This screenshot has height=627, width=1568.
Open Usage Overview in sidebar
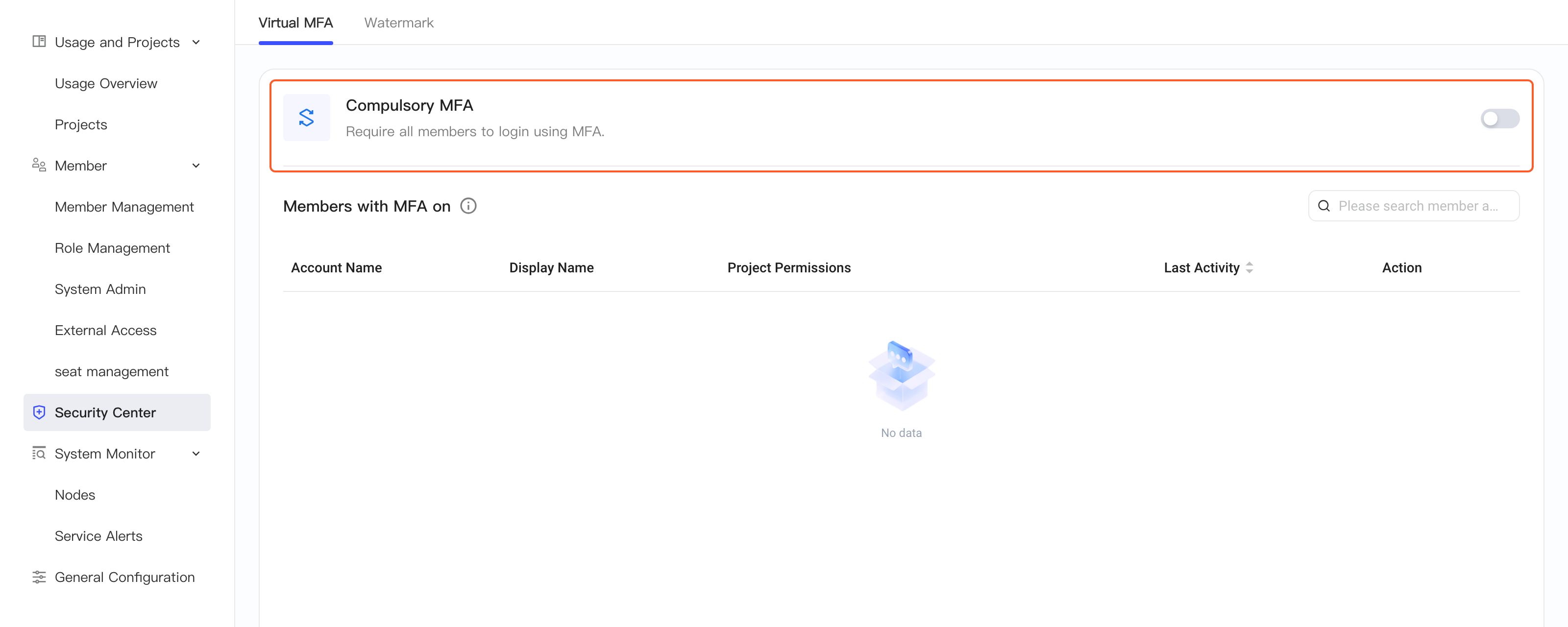[x=106, y=83]
